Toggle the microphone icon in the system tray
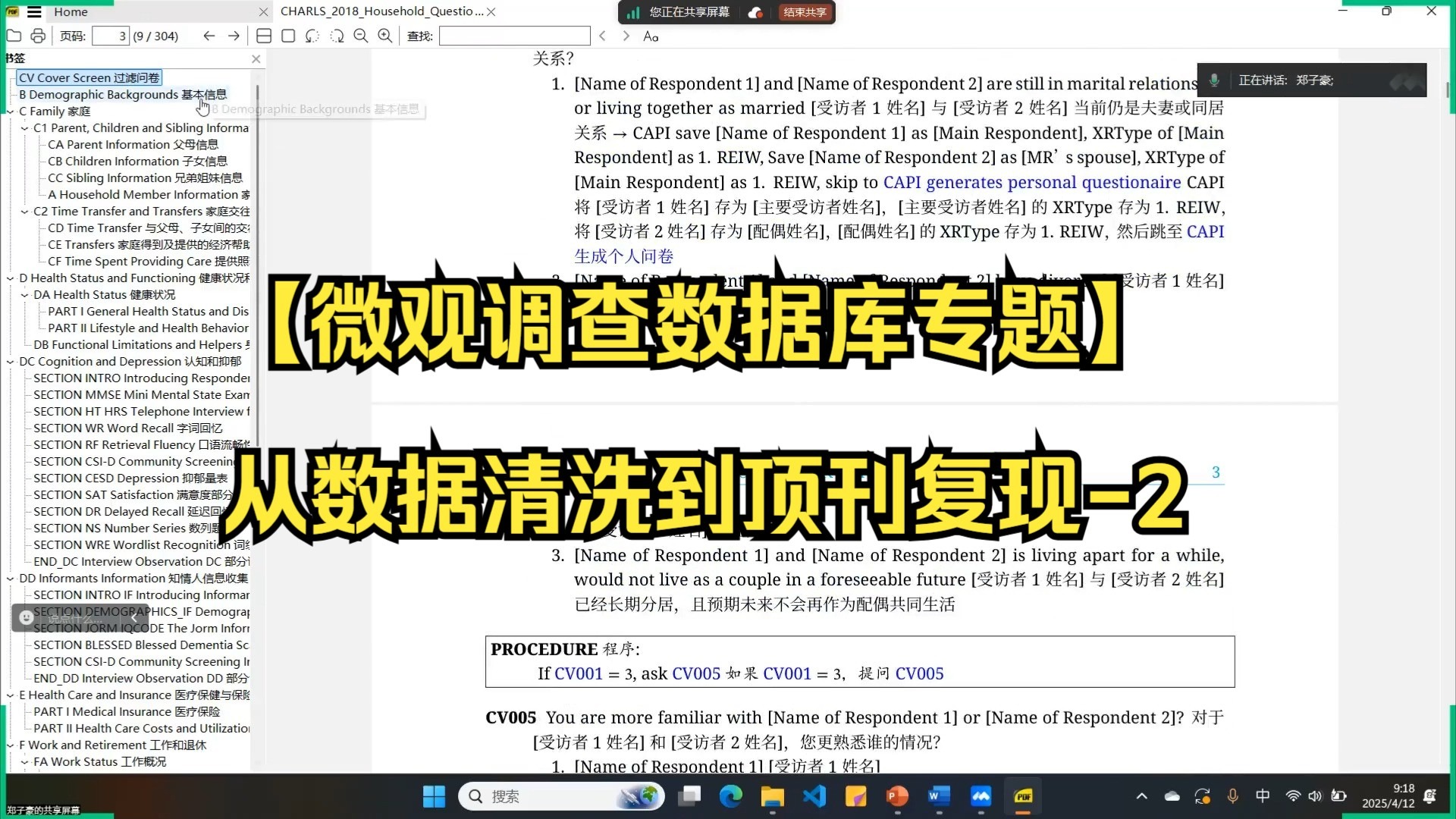Viewport: 1456px width, 819px height. click(1232, 796)
